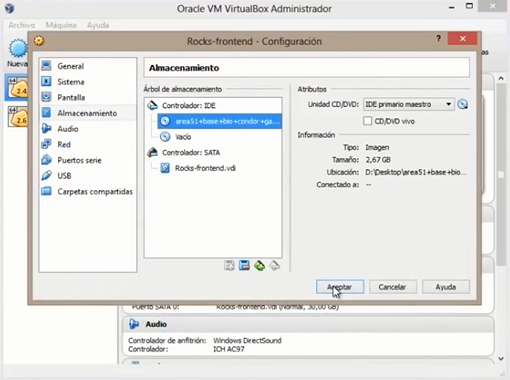Screen dimensions: 510x380
Task: Click the dialog question mark help button
Action: [x=438, y=39]
